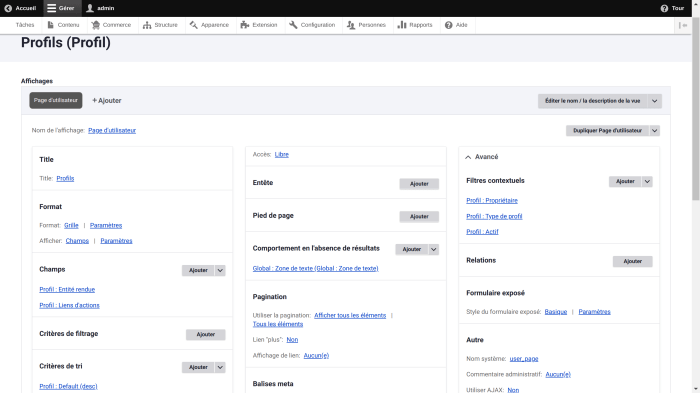Image resolution: width=700 pixels, height=393 pixels.
Task: Click + Ajouter to add a display
Action: click(107, 100)
